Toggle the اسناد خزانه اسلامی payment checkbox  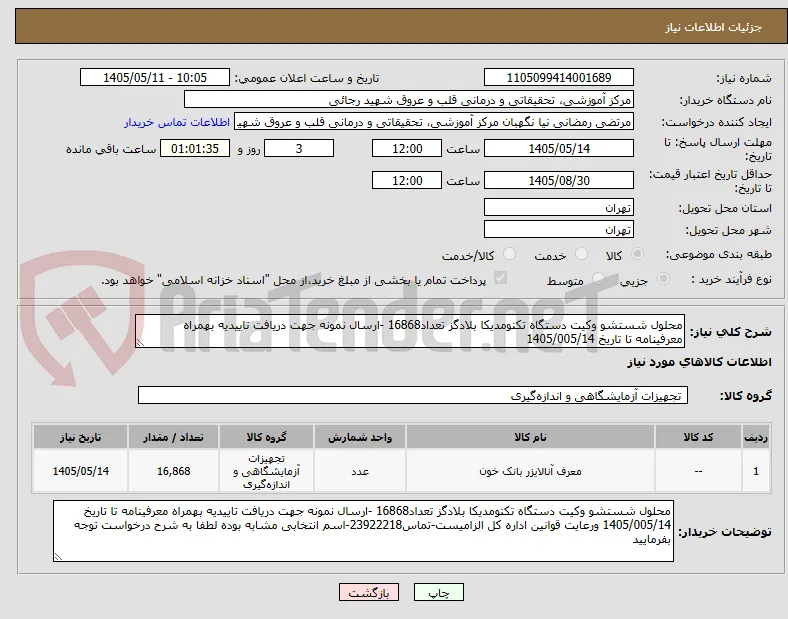(500, 278)
